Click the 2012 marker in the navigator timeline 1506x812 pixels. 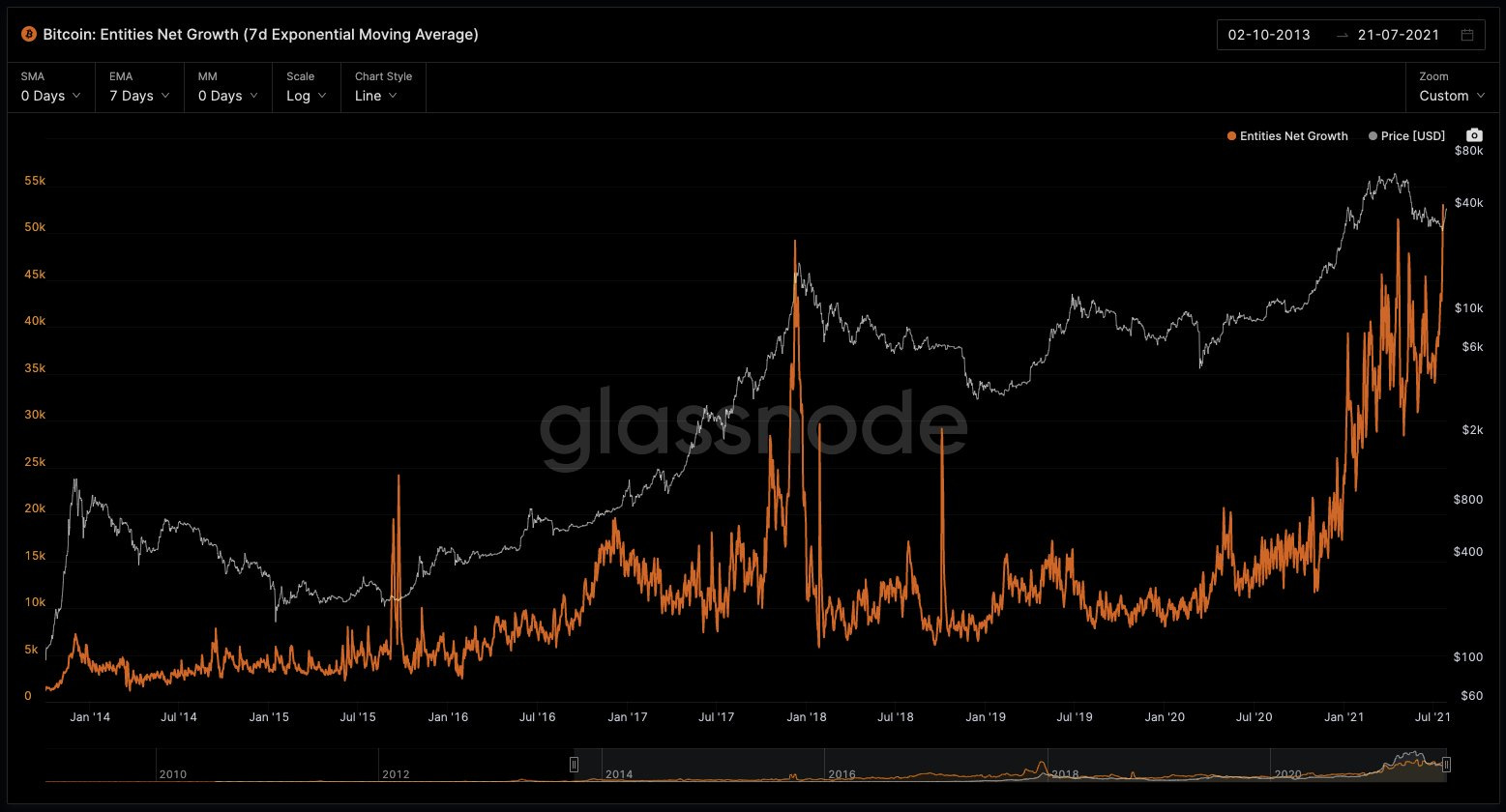point(396,775)
